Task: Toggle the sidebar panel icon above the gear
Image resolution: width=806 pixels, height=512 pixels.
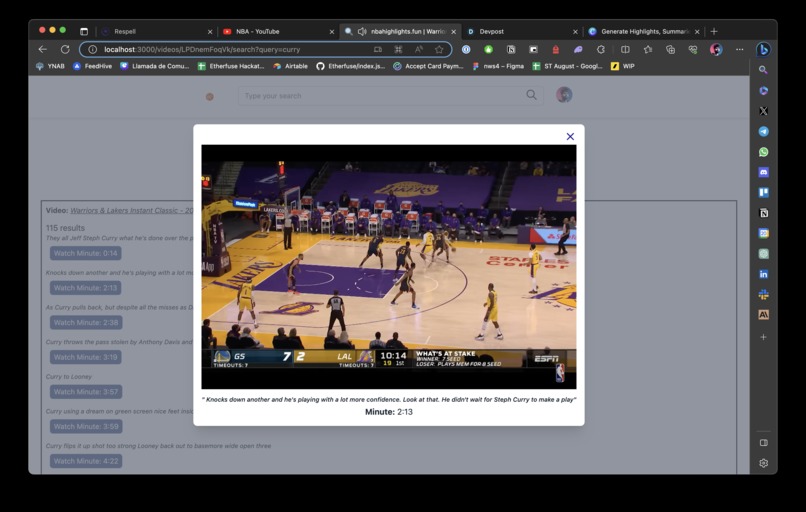Action: point(763,443)
